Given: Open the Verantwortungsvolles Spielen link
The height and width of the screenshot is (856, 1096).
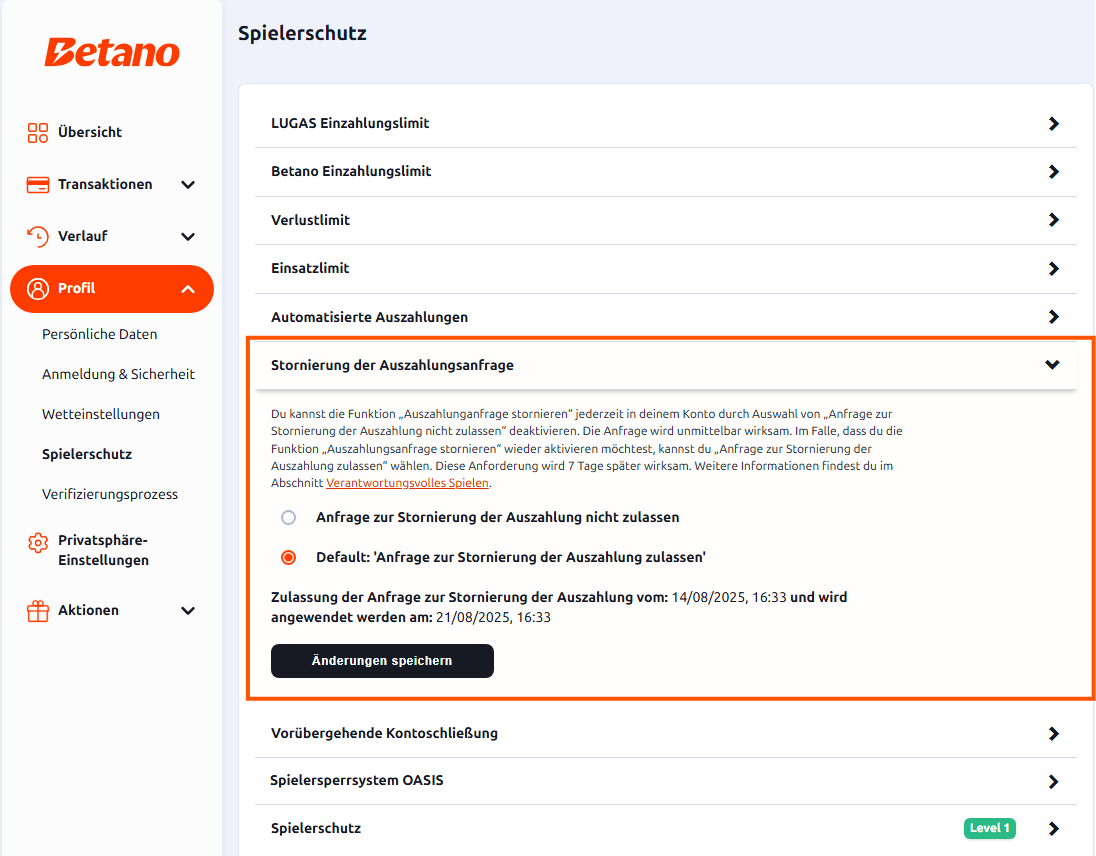Looking at the screenshot, I should (407, 483).
